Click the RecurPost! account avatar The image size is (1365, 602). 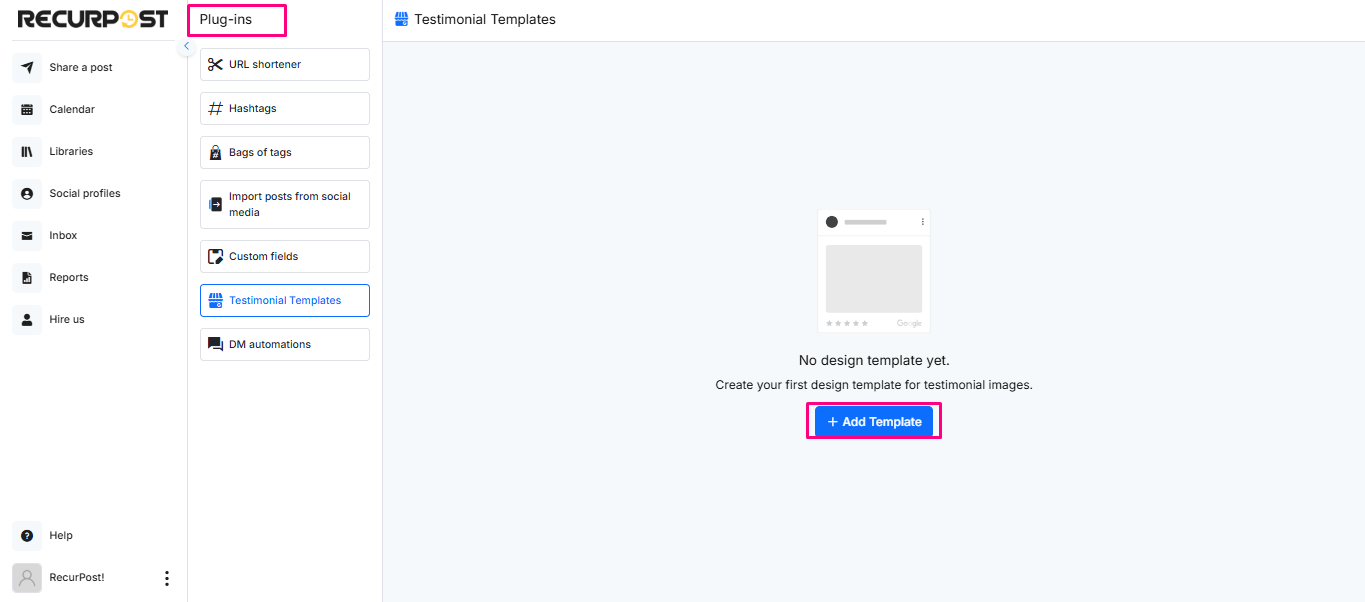pos(27,578)
